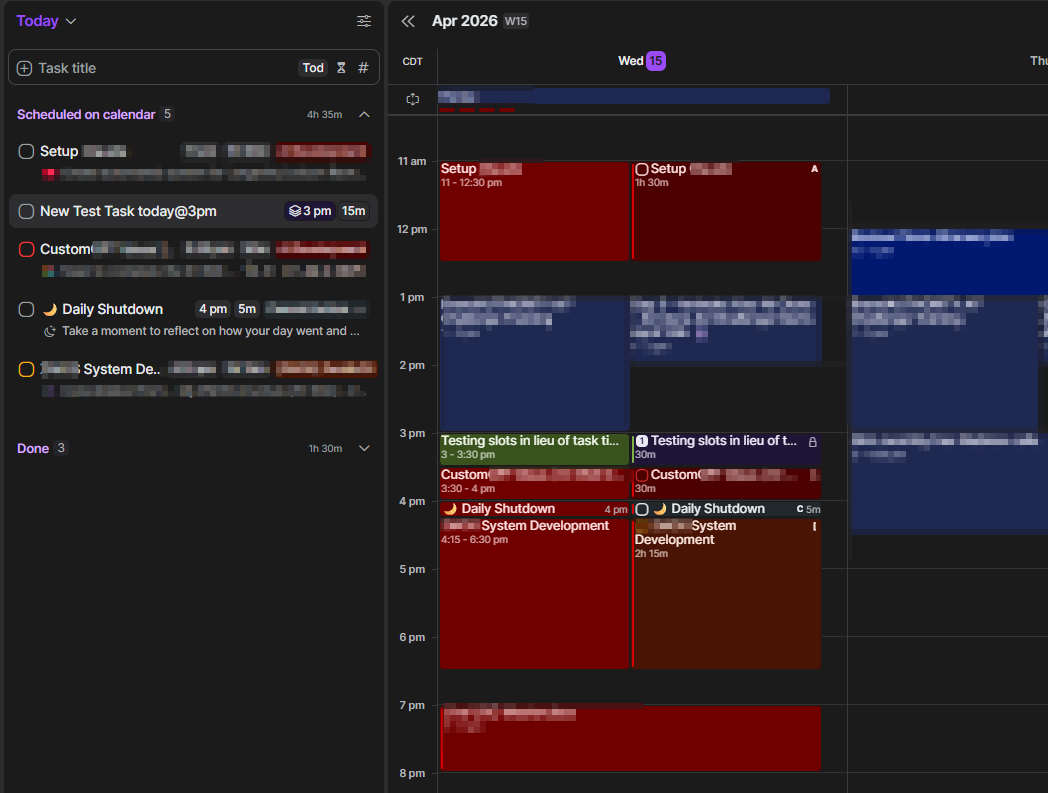
Task: Add a tag with the hash icon
Action: point(363,68)
